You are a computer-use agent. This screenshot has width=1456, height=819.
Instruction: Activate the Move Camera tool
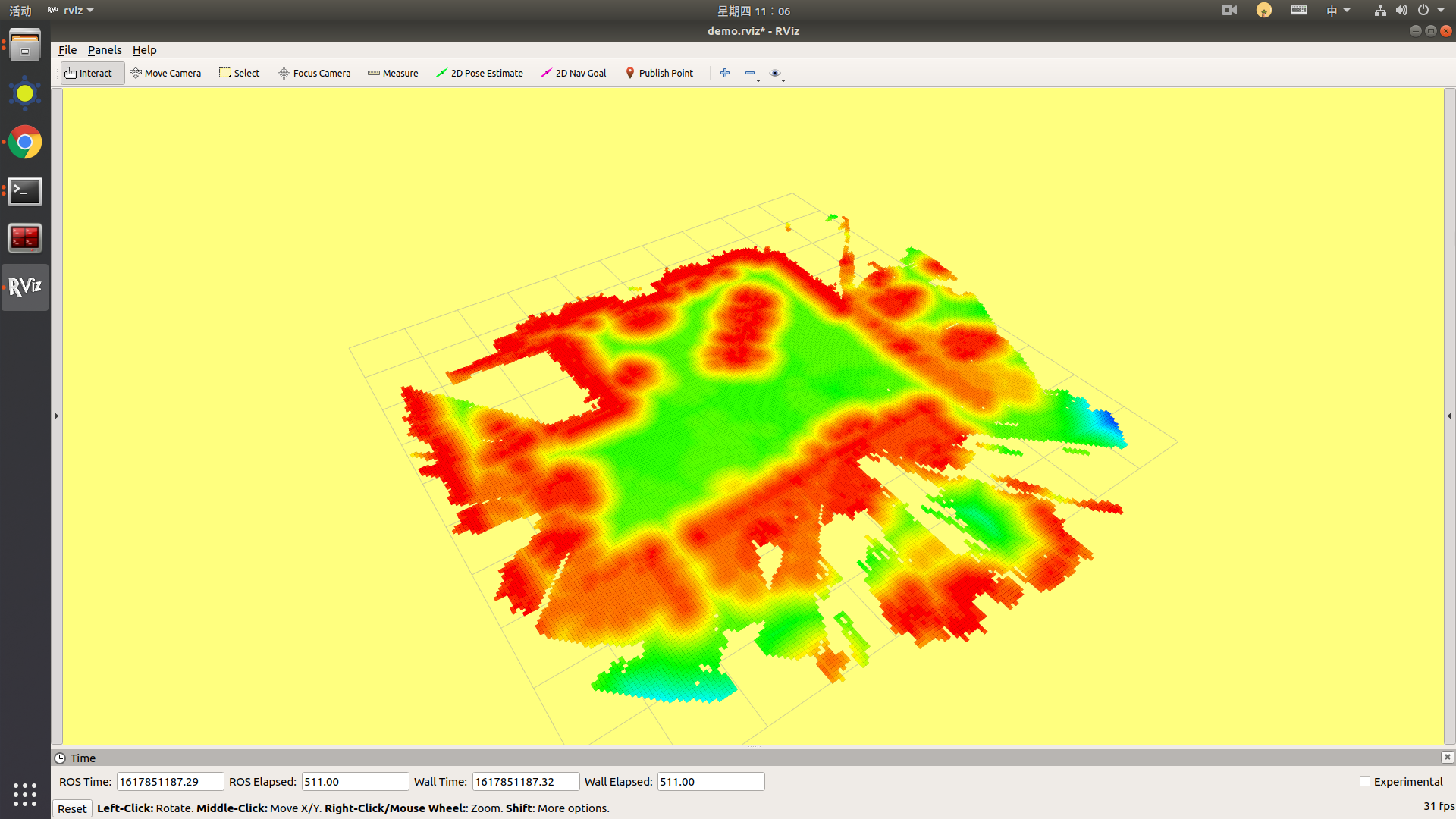(165, 73)
